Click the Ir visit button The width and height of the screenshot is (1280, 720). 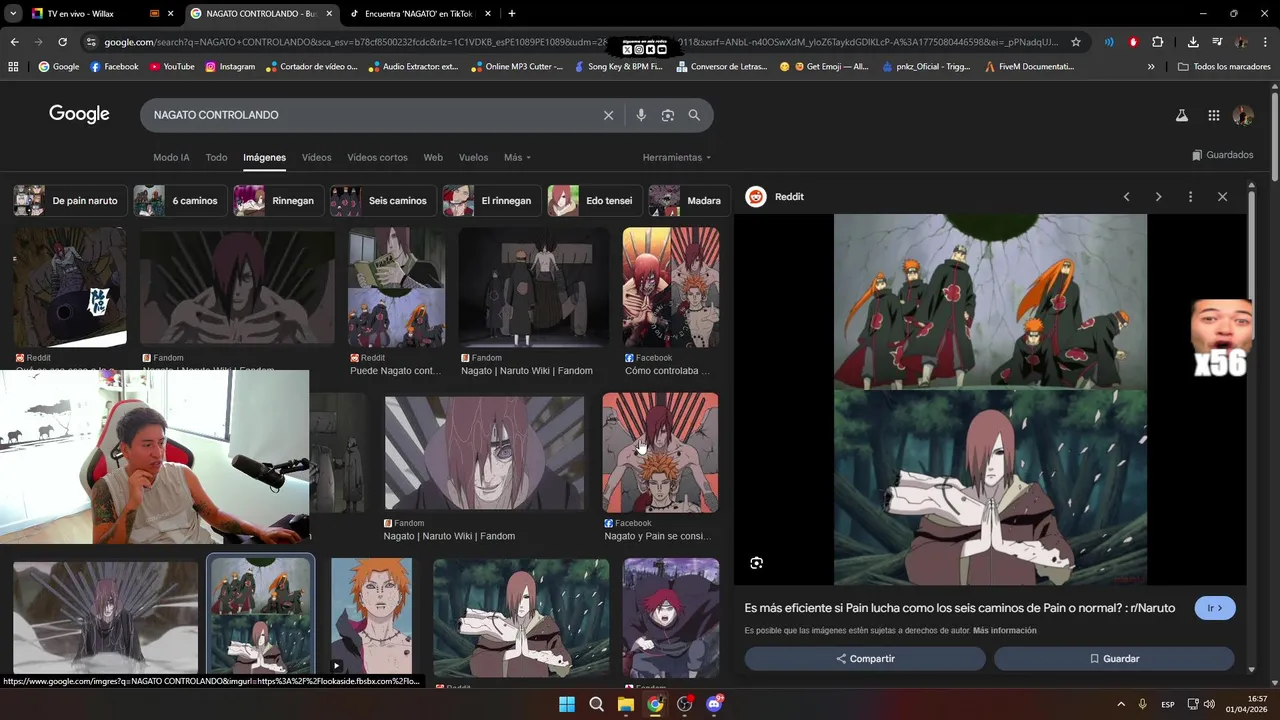point(1215,608)
